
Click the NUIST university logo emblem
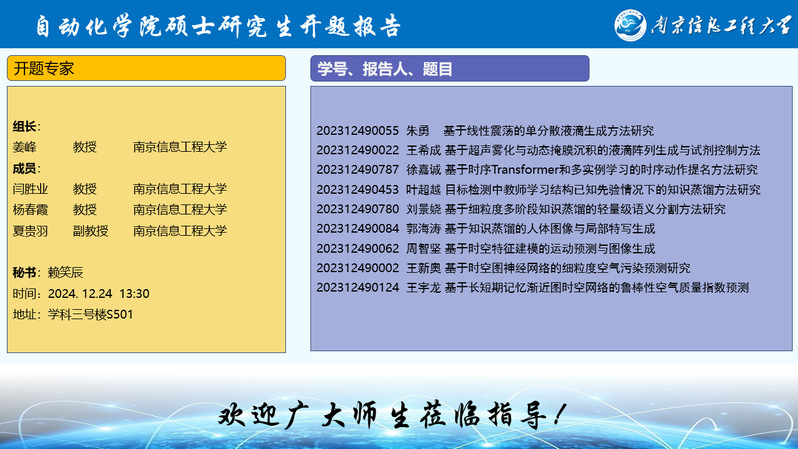[x=630, y=25]
